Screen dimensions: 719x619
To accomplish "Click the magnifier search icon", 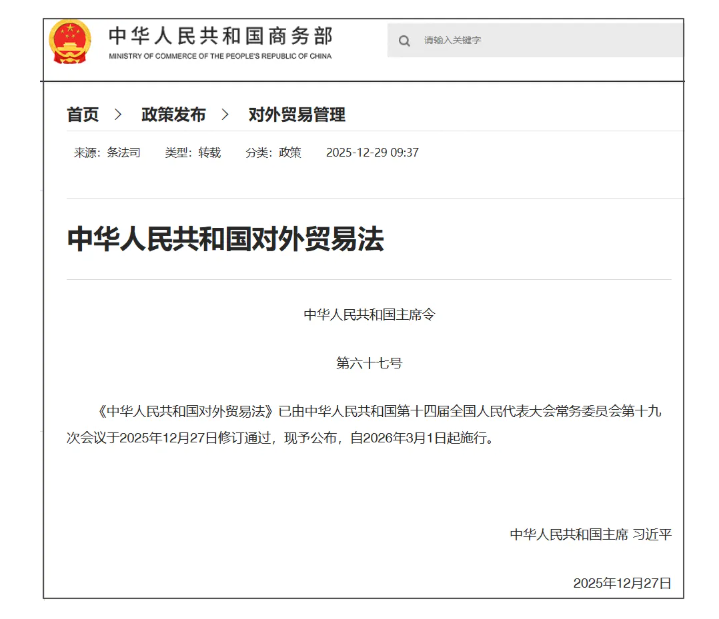I will (x=404, y=41).
